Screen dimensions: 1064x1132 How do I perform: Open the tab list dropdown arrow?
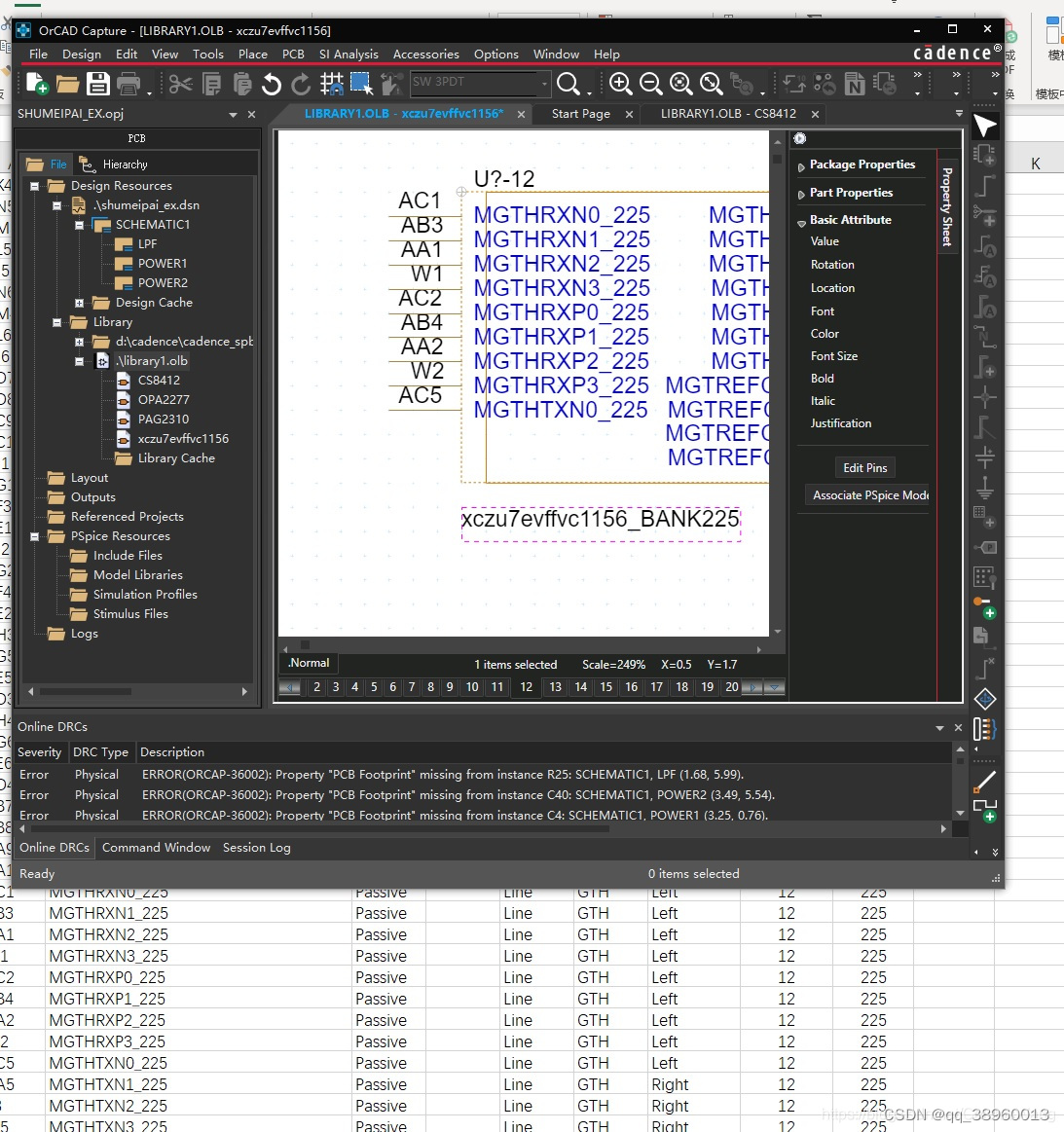[x=959, y=113]
